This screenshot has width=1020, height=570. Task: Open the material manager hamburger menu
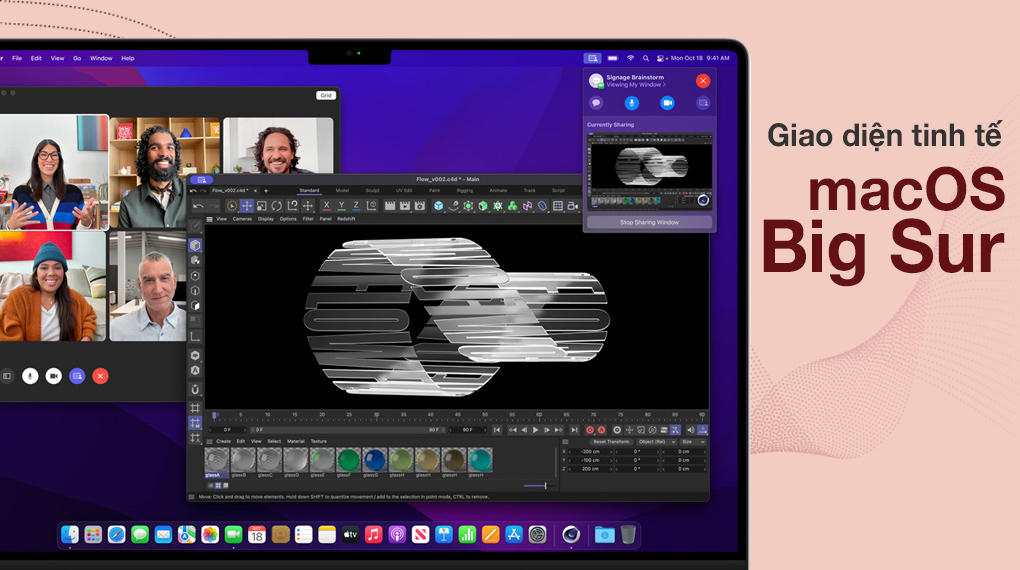tap(209, 441)
